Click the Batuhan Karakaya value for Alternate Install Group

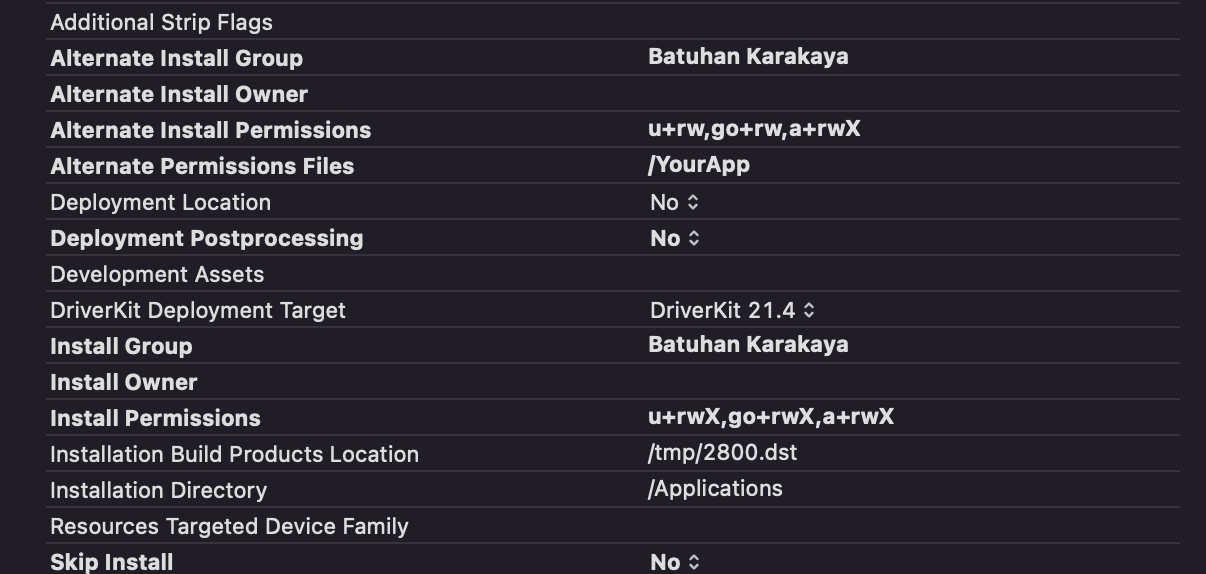[x=748, y=57]
